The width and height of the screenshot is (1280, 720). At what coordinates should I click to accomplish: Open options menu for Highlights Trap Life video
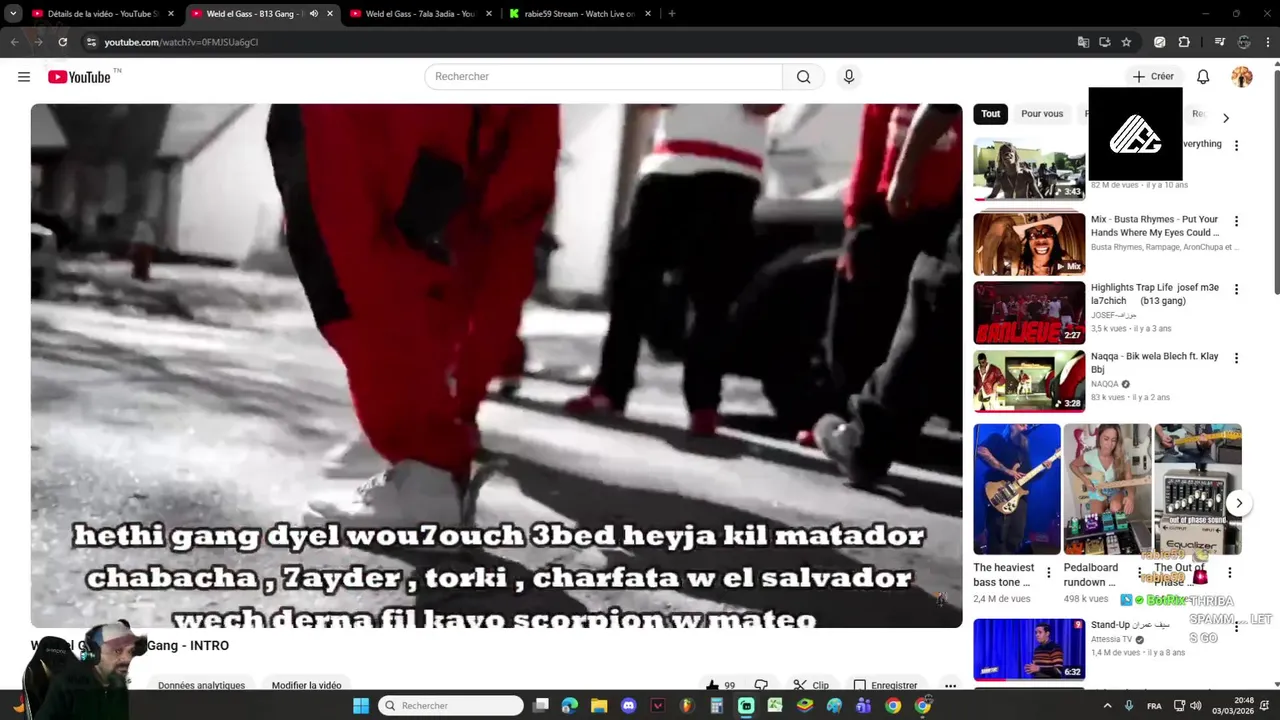[1236, 290]
